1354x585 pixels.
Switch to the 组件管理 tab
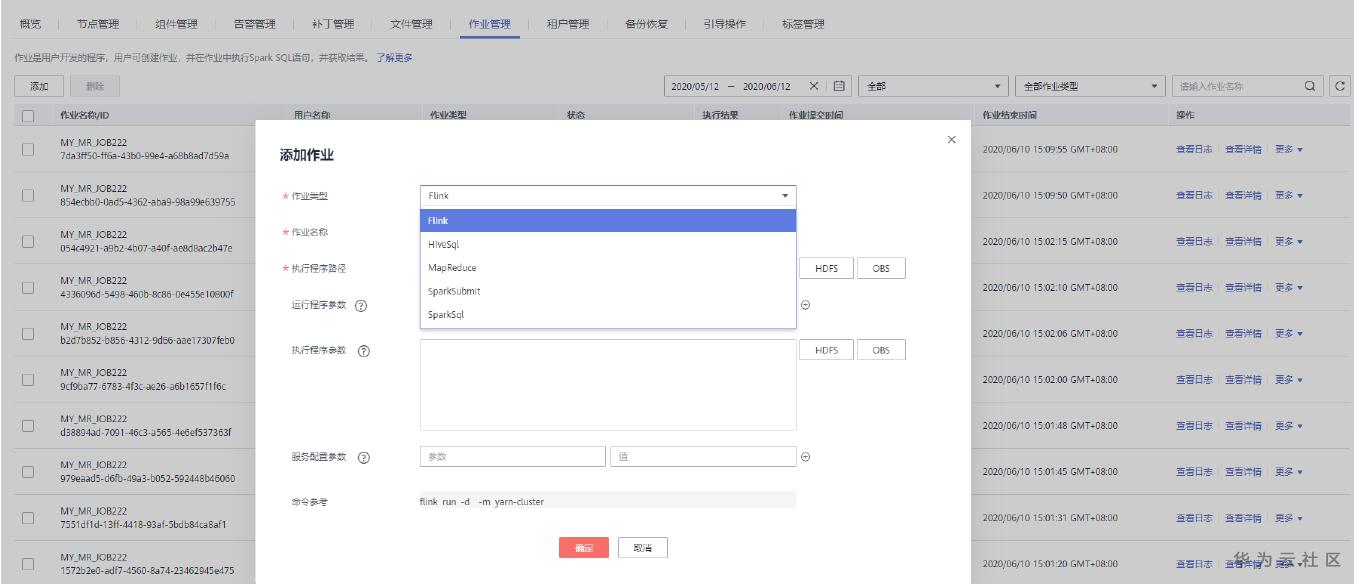pos(177,24)
